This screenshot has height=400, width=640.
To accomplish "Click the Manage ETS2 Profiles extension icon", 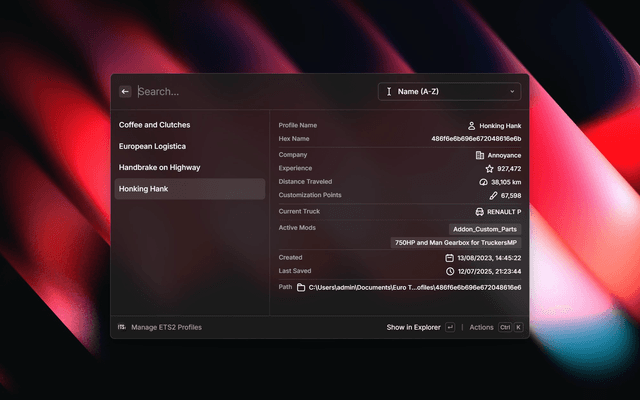I will pos(122,327).
